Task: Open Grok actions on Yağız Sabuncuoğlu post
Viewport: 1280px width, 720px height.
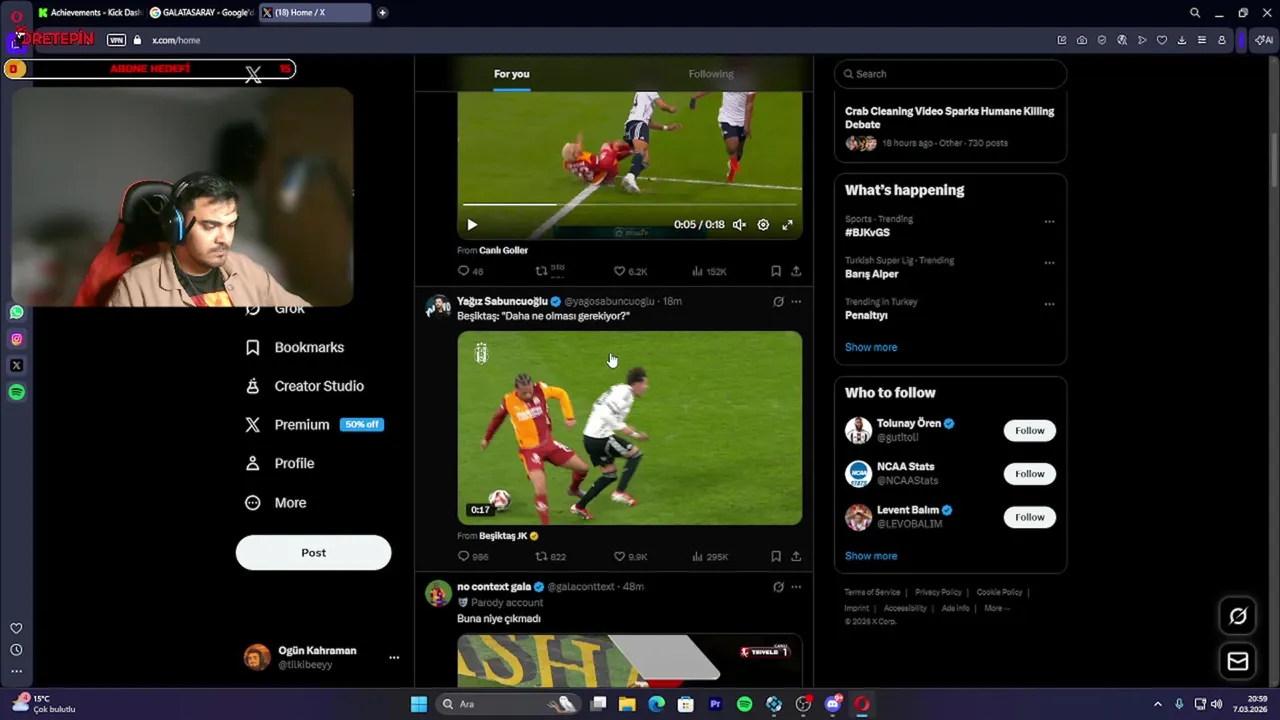Action: point(778,301)
